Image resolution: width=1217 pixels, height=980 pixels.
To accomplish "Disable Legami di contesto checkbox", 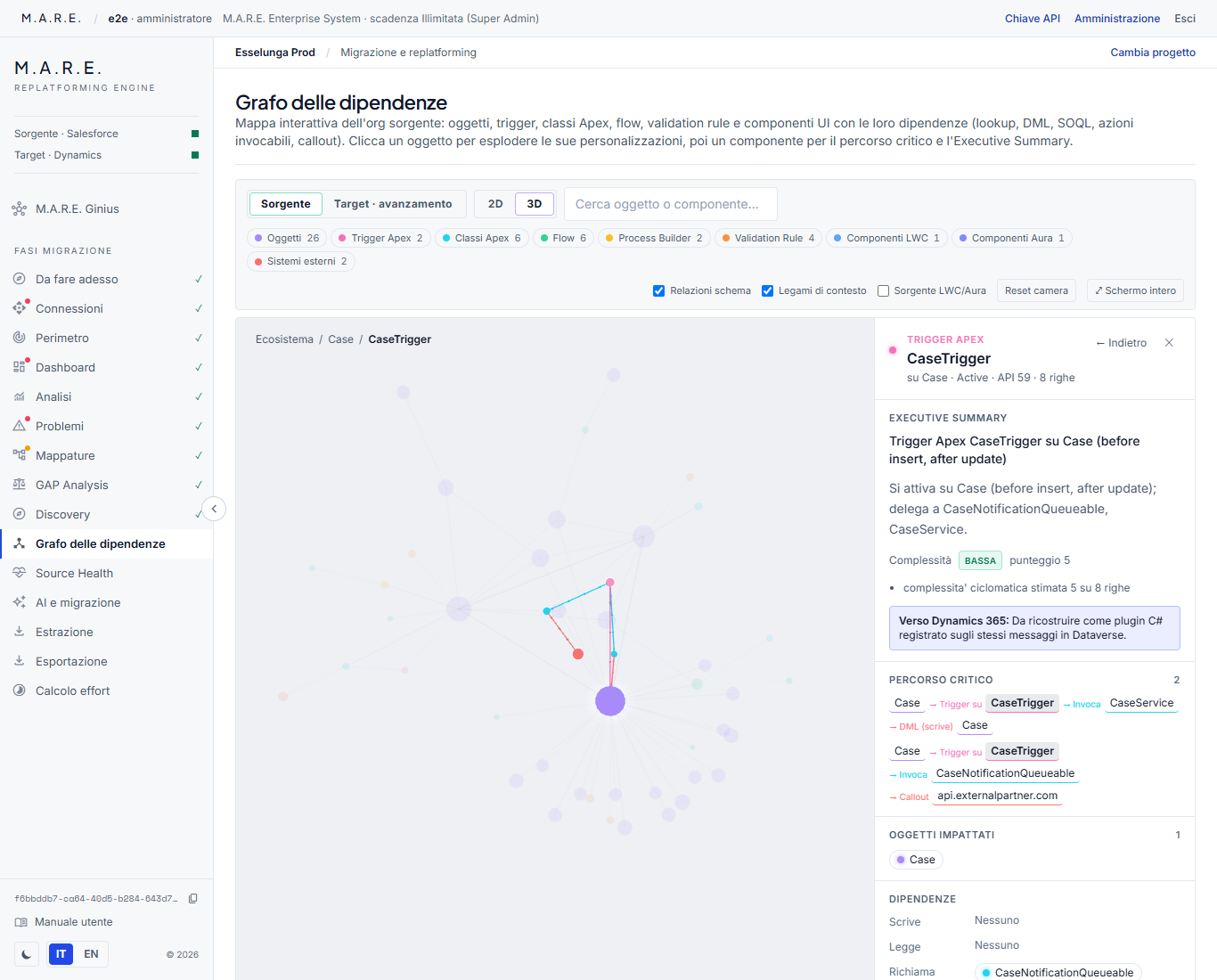I will click(x=767, y=290).
